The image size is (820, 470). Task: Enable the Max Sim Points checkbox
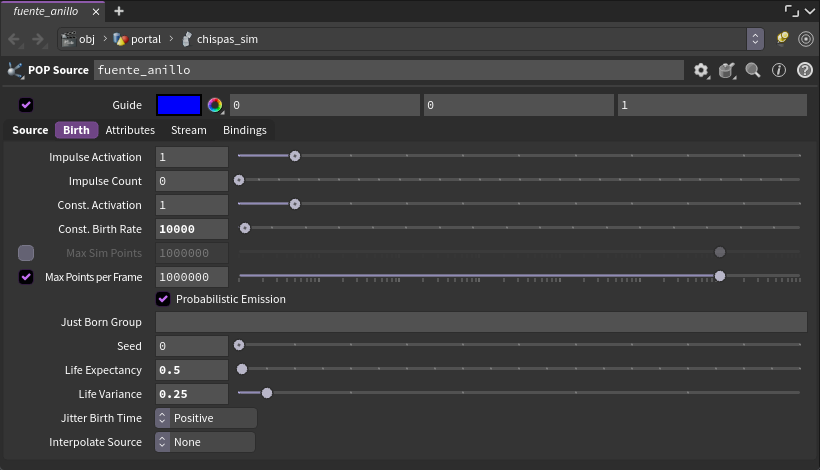click(x=26, y=253)
